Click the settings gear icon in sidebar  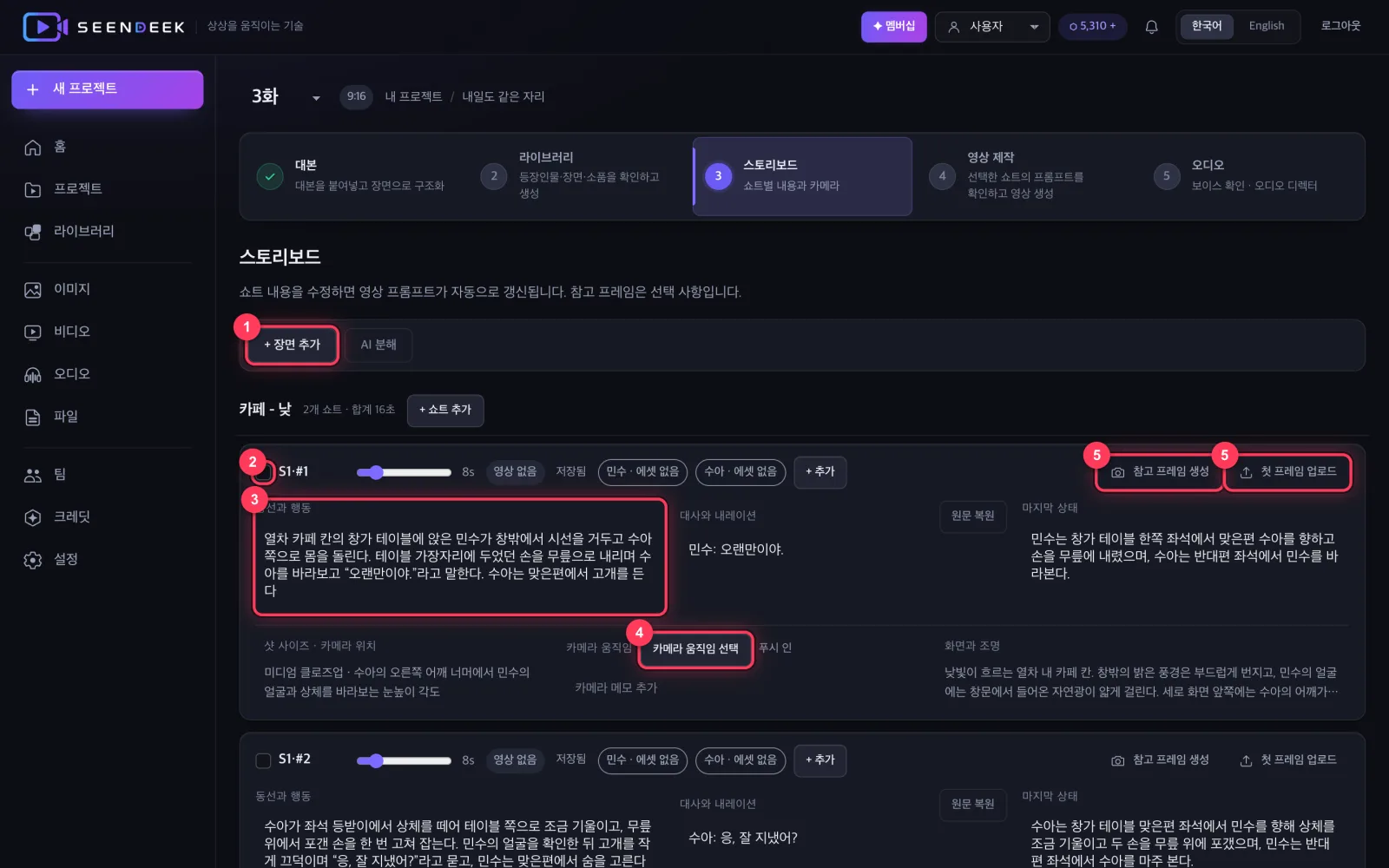(x=33, y=560)
